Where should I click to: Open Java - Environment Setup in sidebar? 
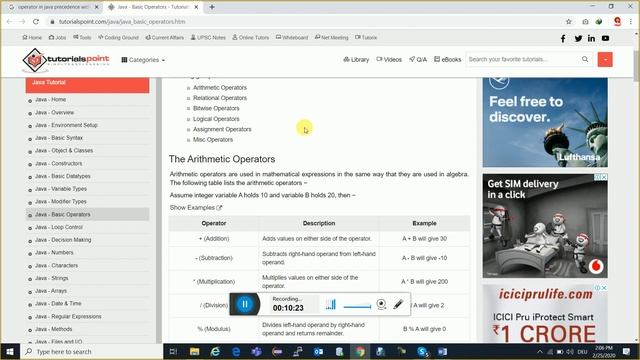(66, 125)
